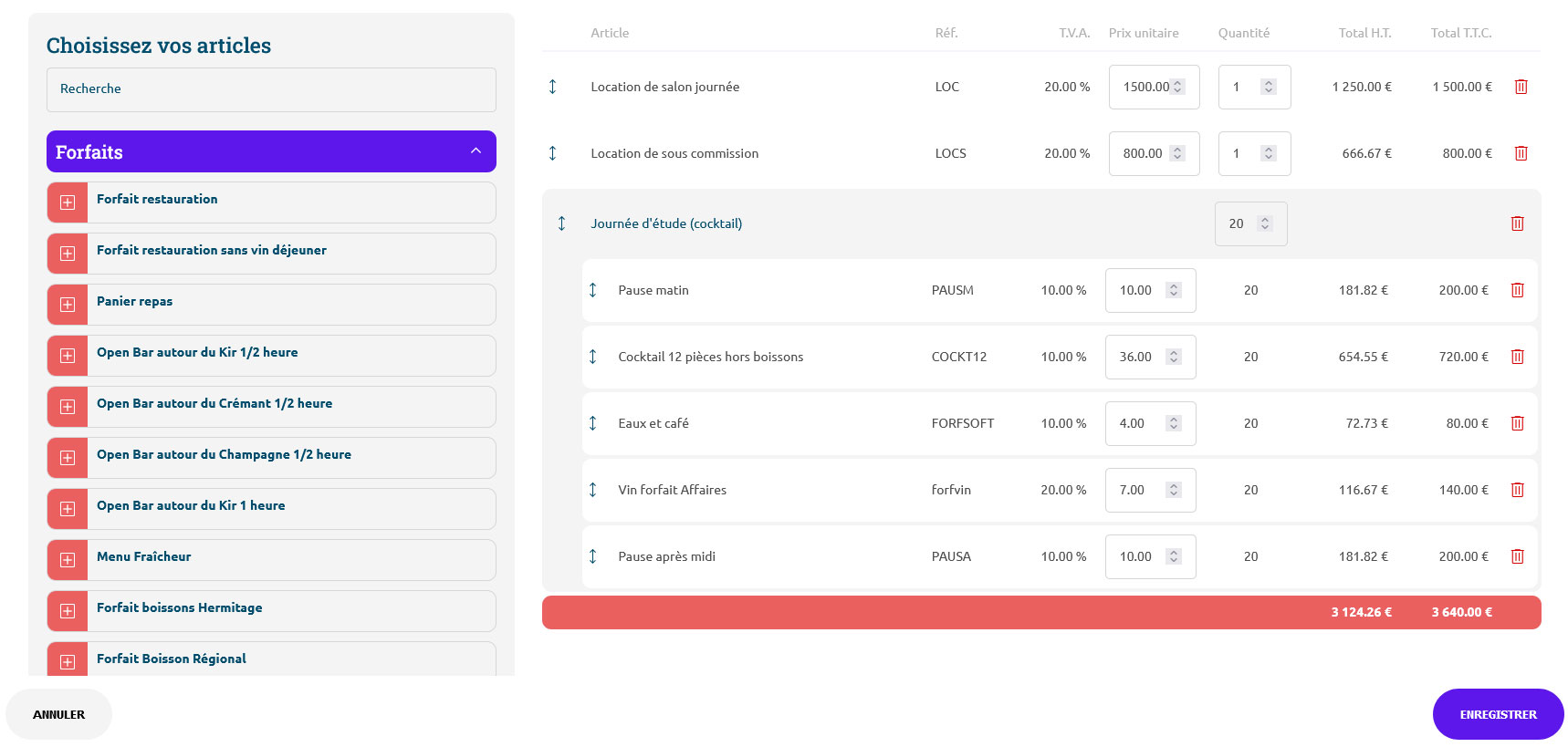
Task: Click the plus icon for Menu Fraîcheur
Action: pos(68,560)
